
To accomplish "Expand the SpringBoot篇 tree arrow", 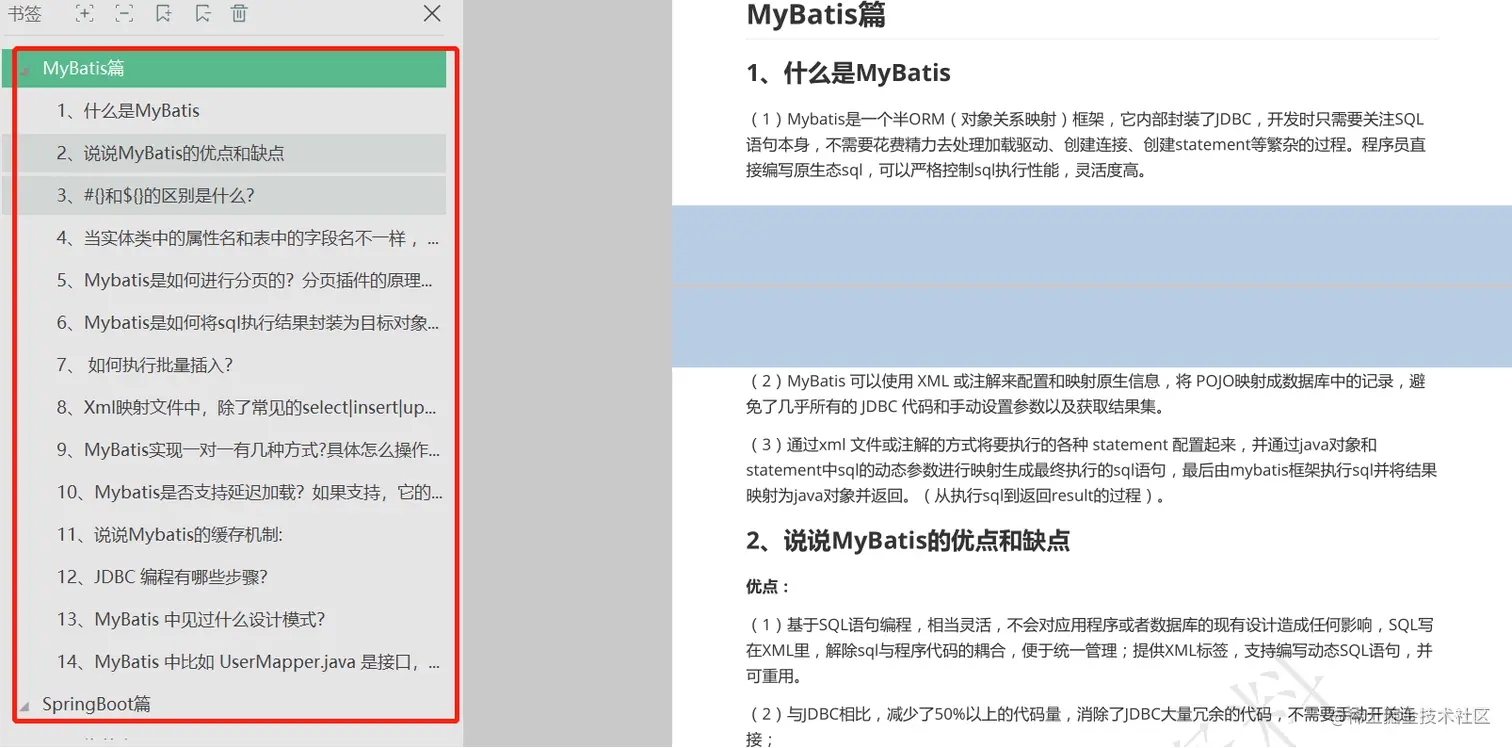I will 24,705.
